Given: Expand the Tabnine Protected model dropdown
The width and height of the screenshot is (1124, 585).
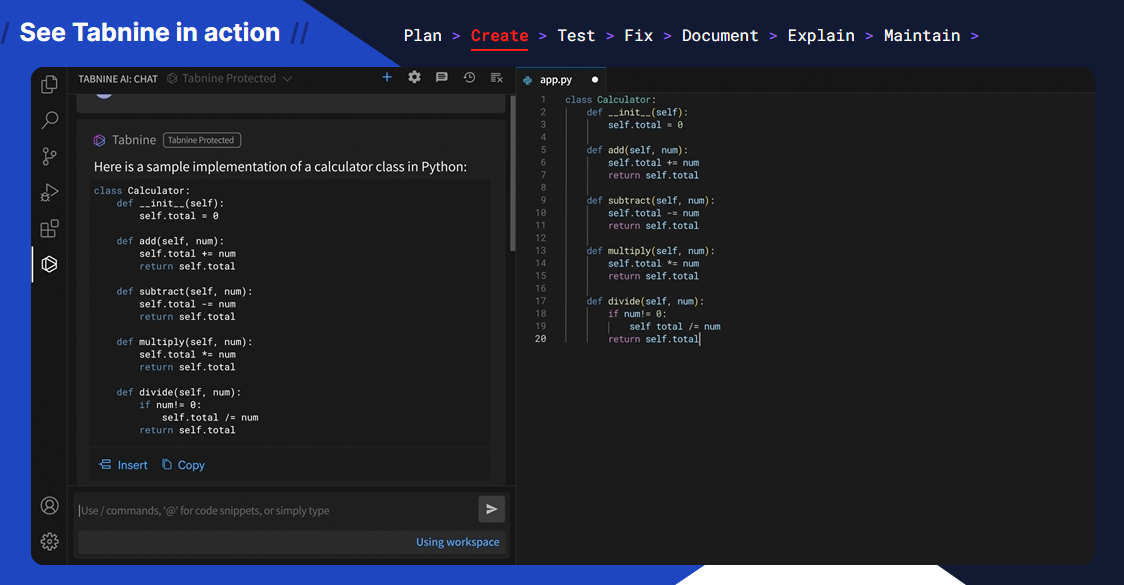Looking at the screenshot, I should pos(229,78).
